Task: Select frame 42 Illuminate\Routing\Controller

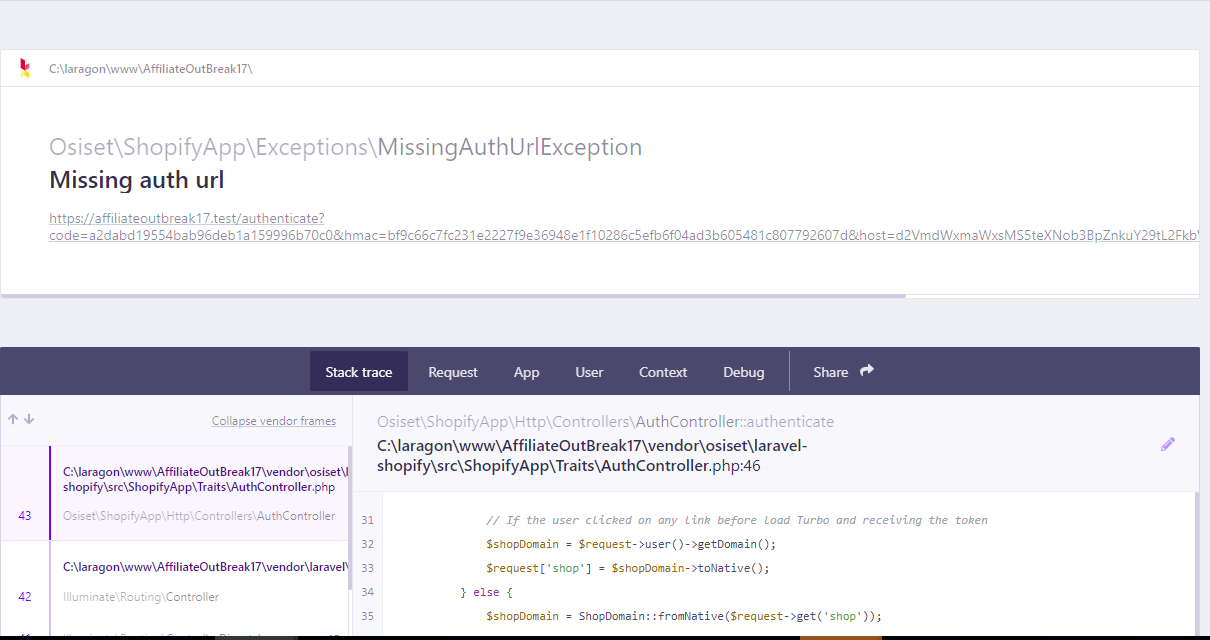Action: click(175, 582)
